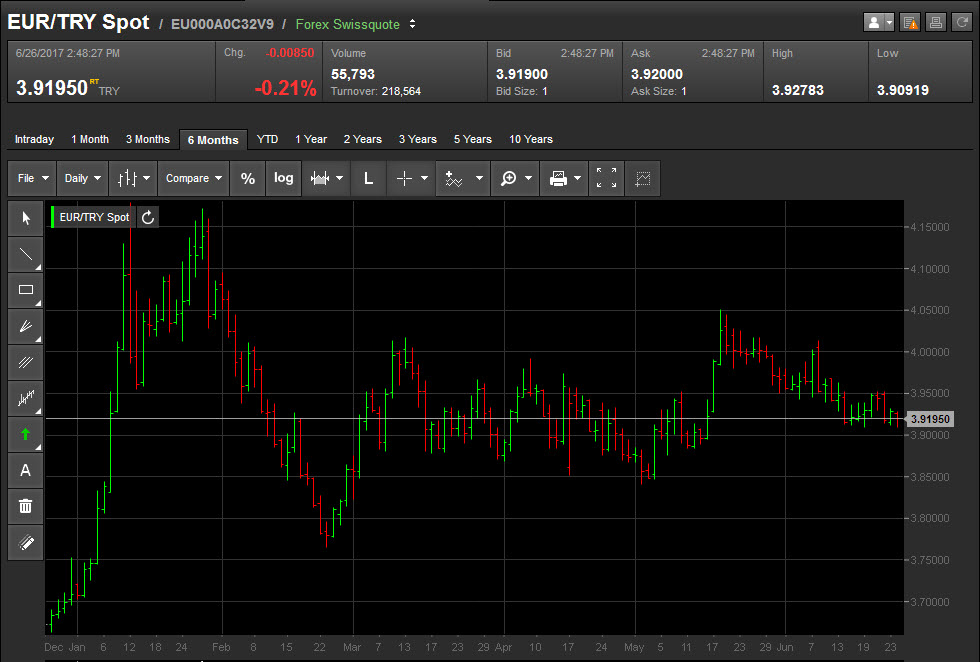The width and height of the screenshot is (980, 662).
Task: Select the trend line drawing tool
Action: 26,254
